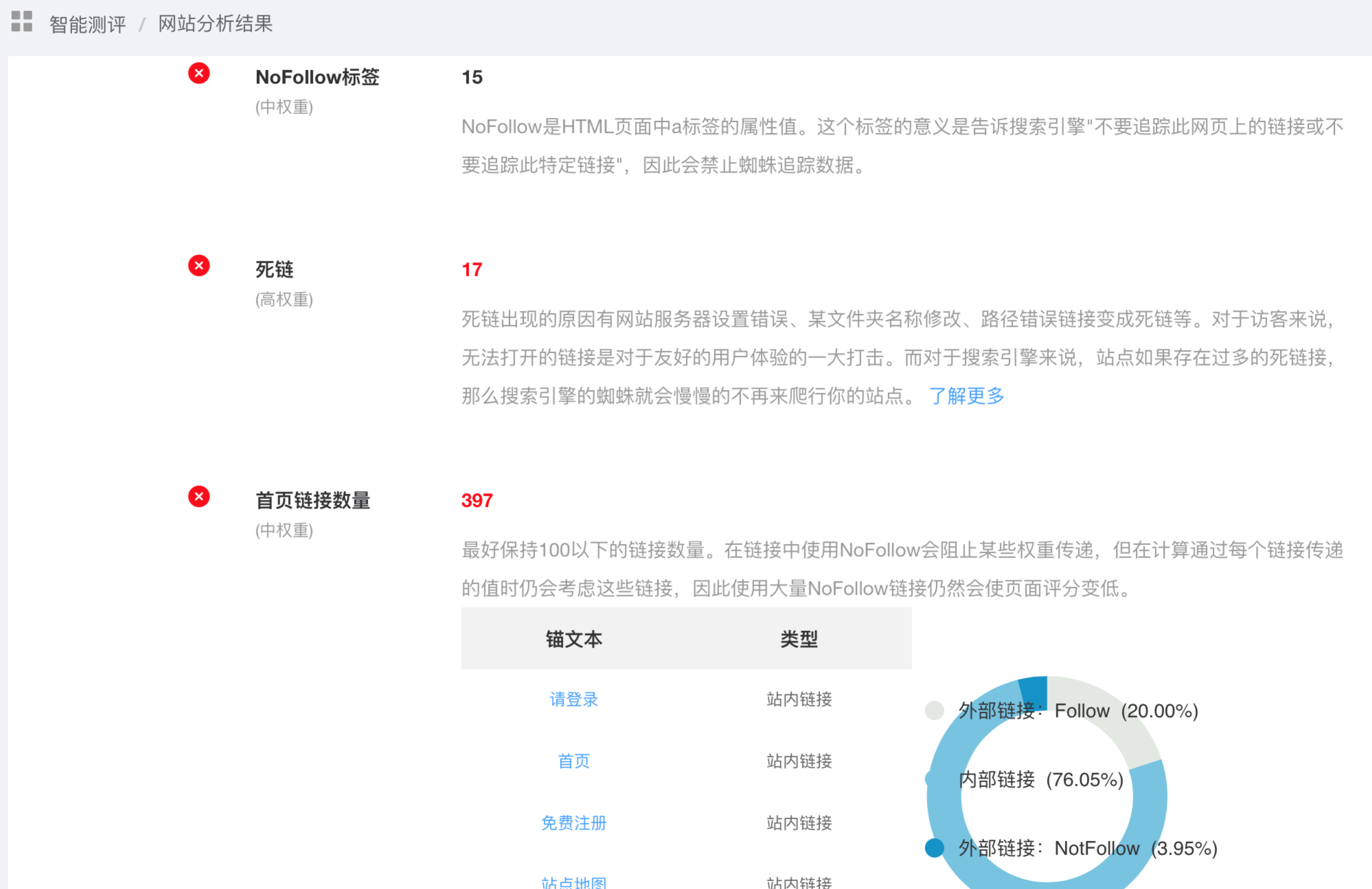Open the 了解更多 link about dead links
The height and width of the screenshot is (889, 1372).
click(x=966, y=396)
